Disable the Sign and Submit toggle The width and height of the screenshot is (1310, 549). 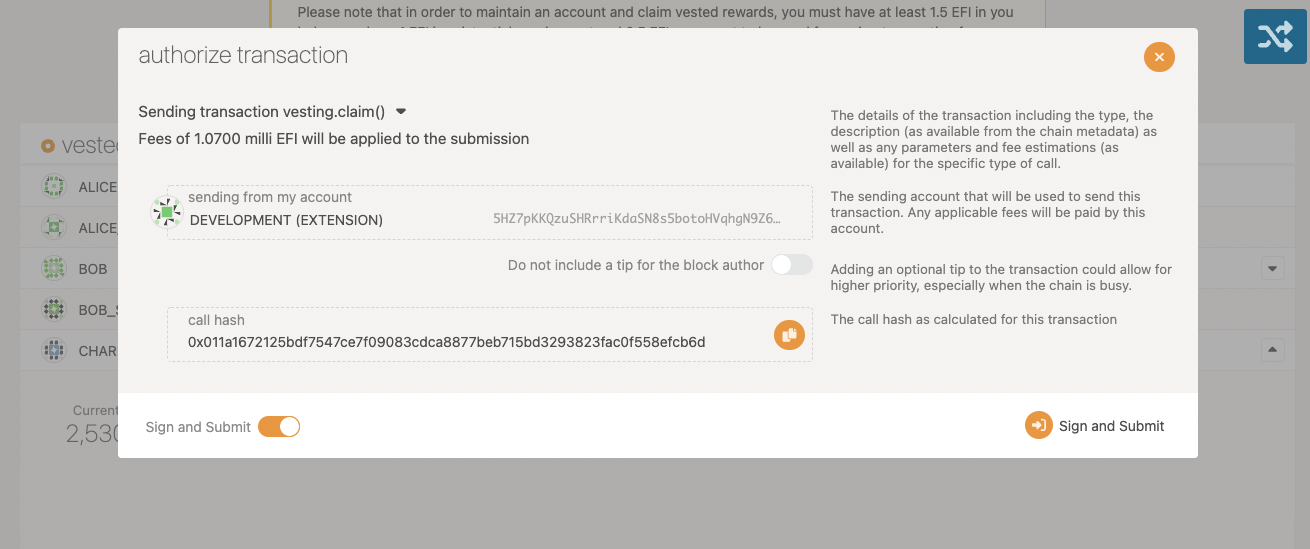[279, 427]
